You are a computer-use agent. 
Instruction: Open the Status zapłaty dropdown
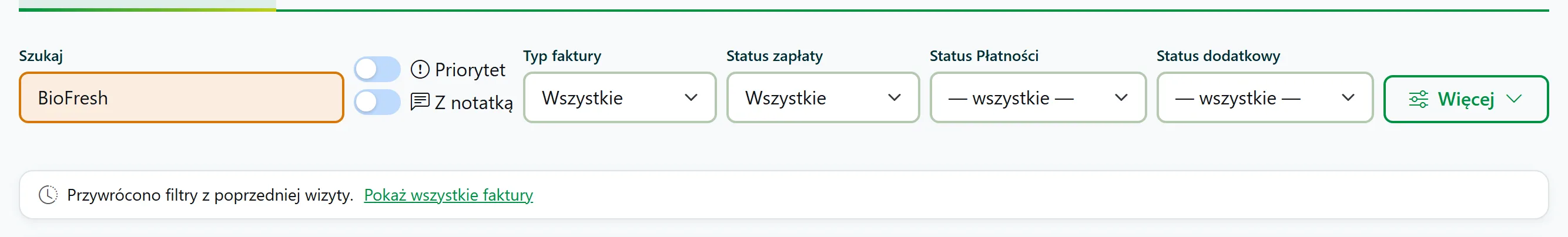823,98
